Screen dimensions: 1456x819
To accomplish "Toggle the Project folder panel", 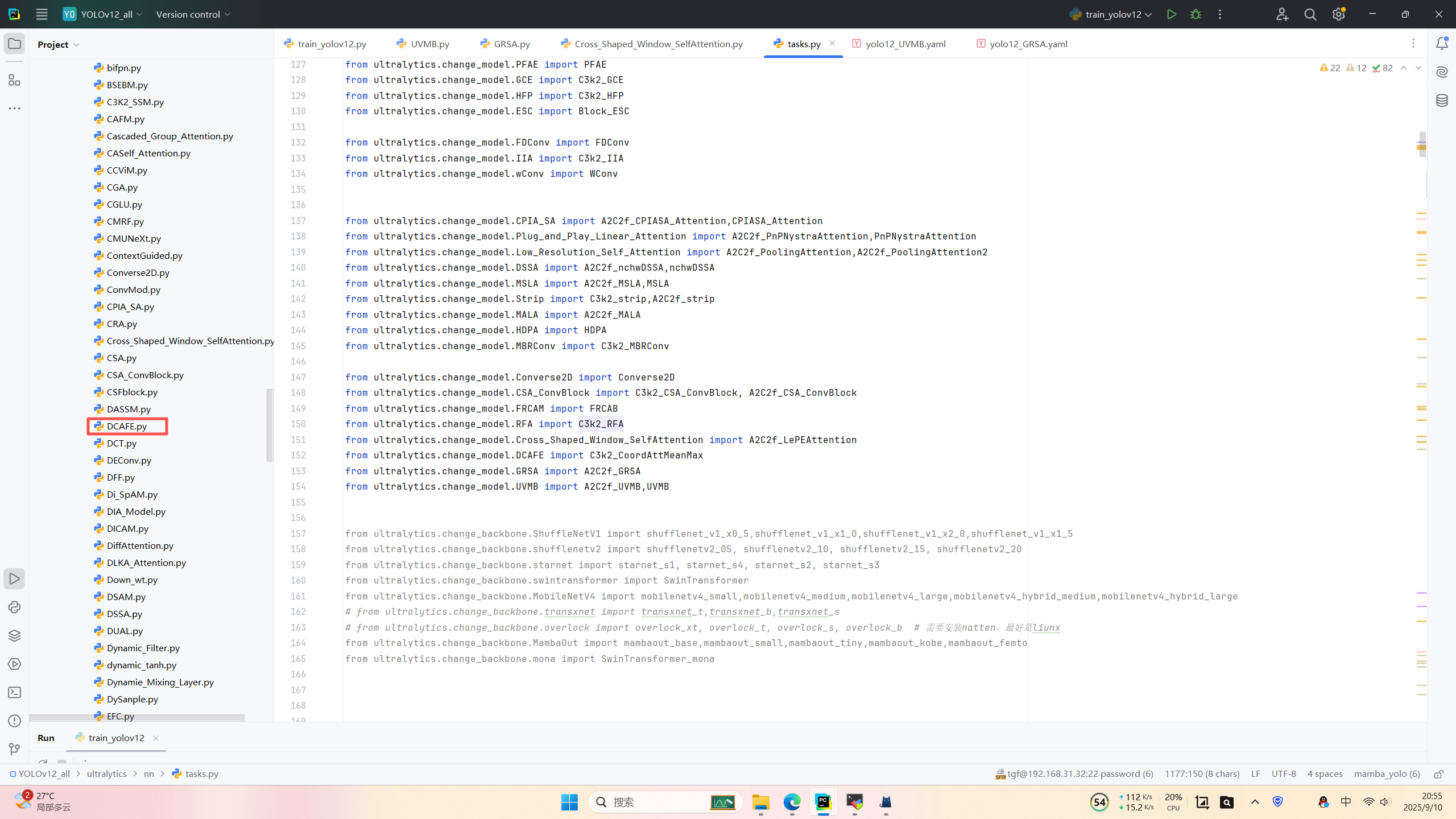I will point(14,44).
